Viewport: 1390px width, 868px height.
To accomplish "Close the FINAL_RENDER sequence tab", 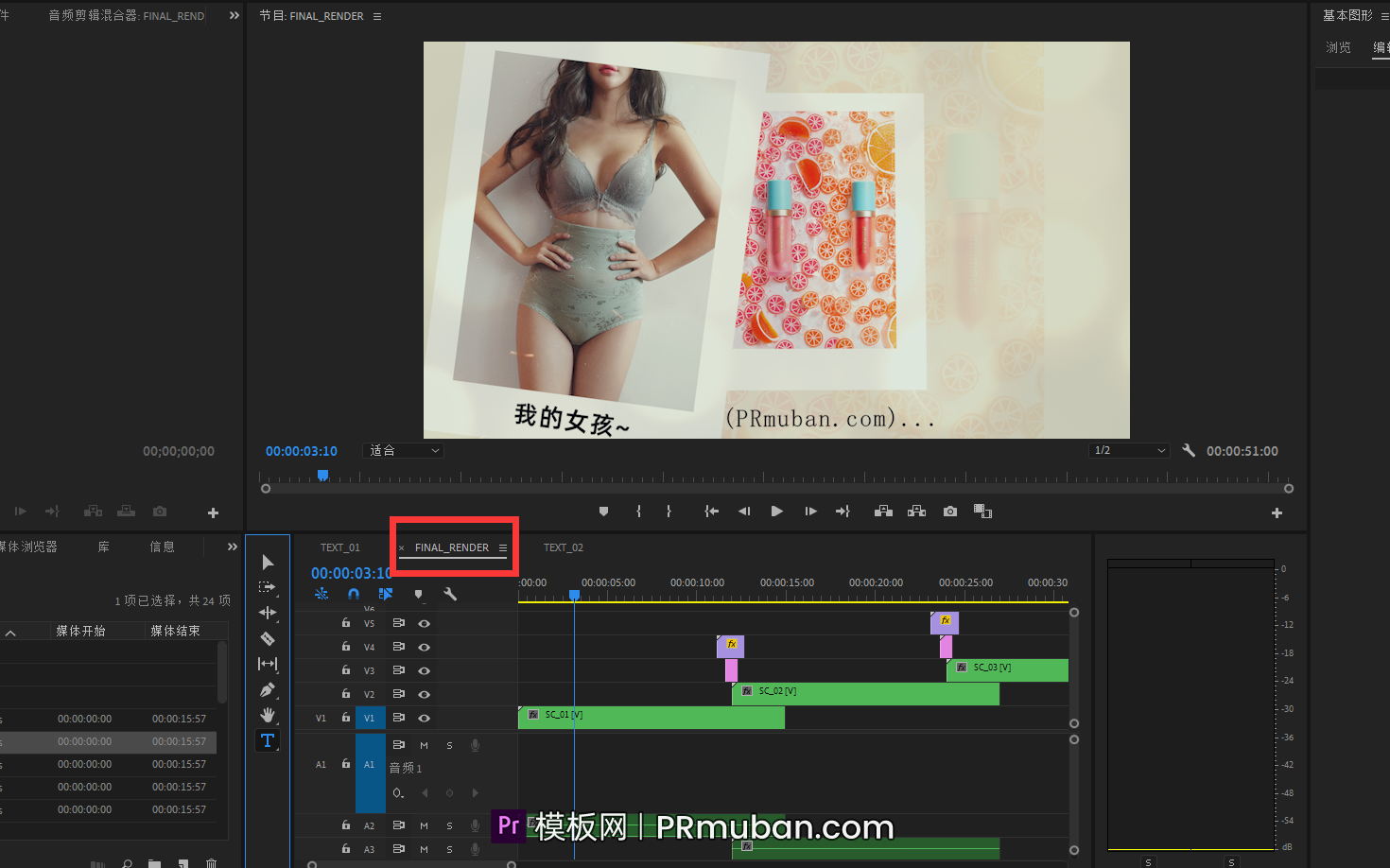I will pos(402,548).
